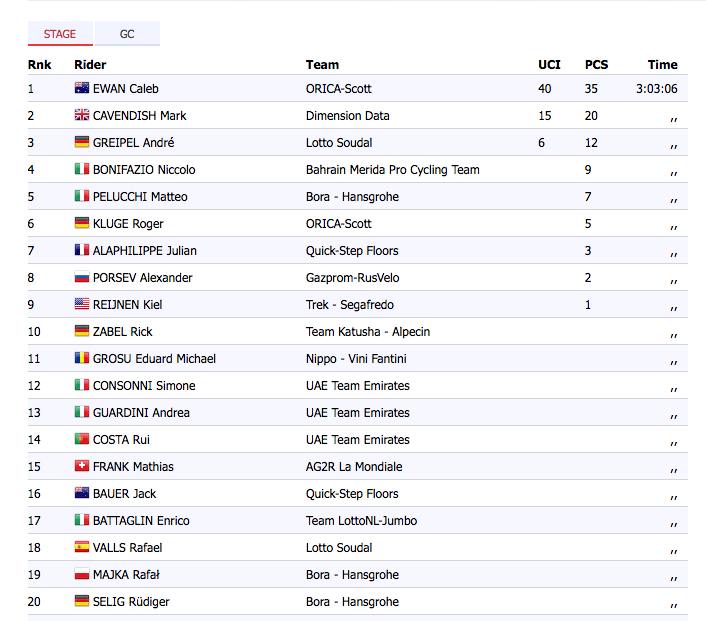706x621 pixels.
Task: Open Bahrain Merida Pro Cycling Team link
Action: pos(392,170)
